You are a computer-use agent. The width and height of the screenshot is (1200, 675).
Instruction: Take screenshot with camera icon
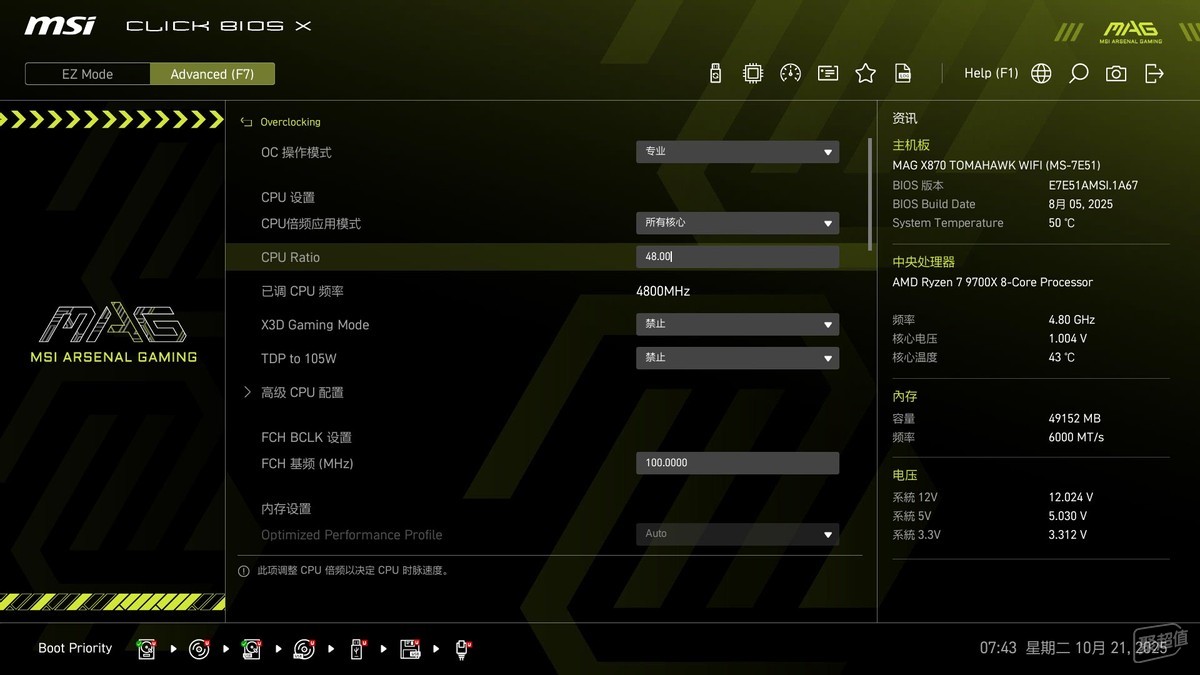[1116, 73]
